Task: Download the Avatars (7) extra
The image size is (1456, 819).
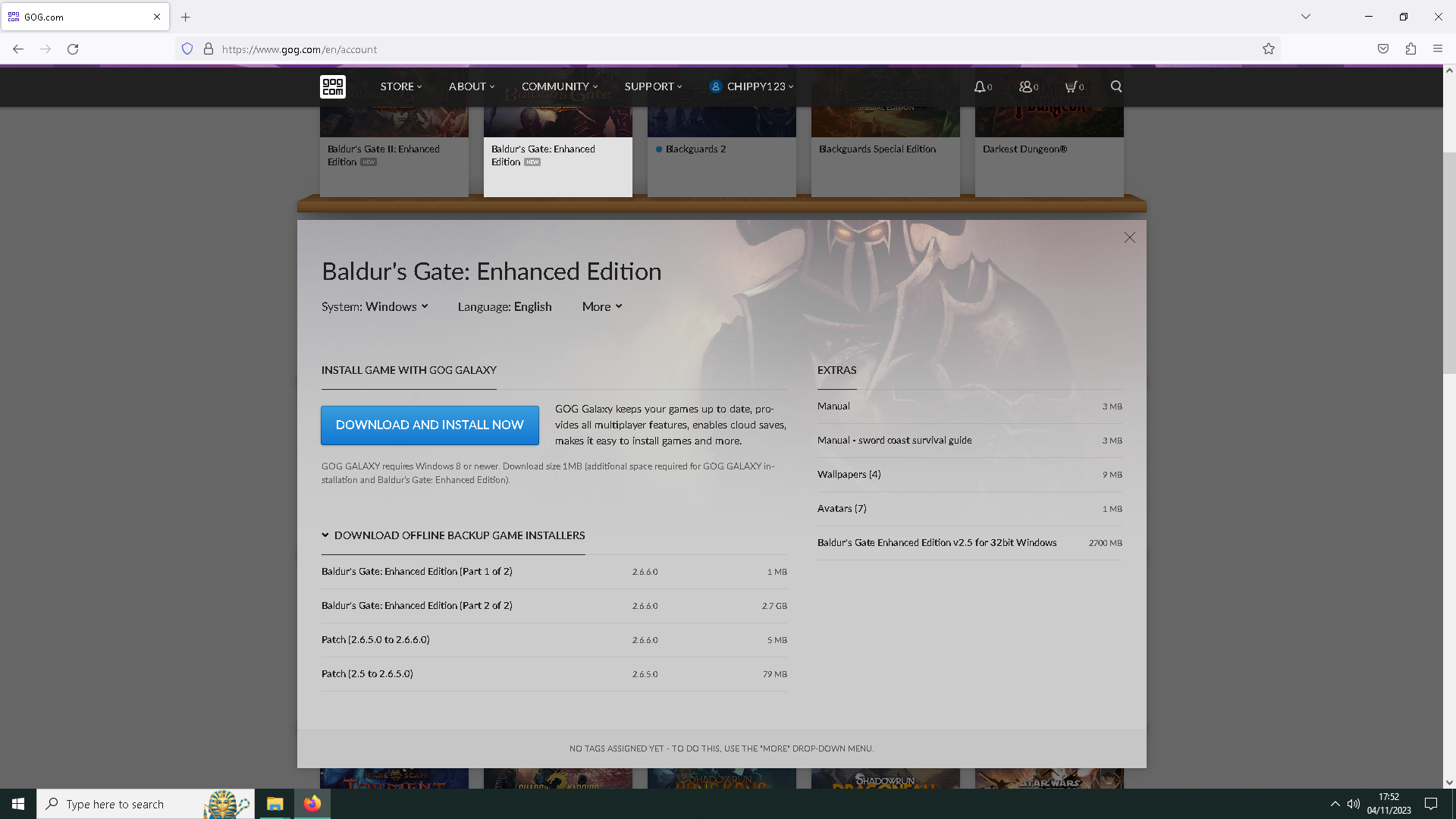Action: [970, 509]
